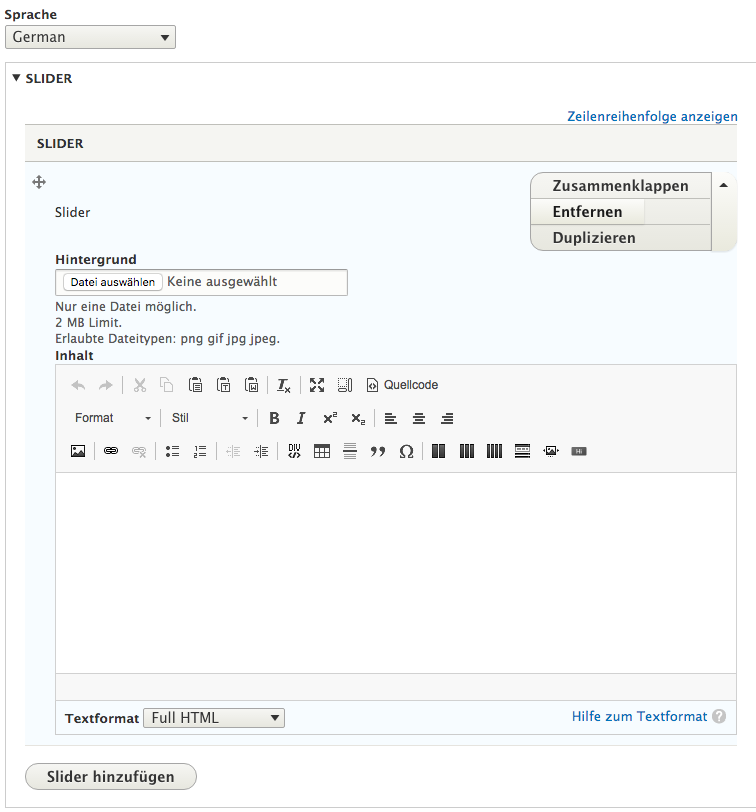Remove formatting with the Tx icon

tap(284, 385)
